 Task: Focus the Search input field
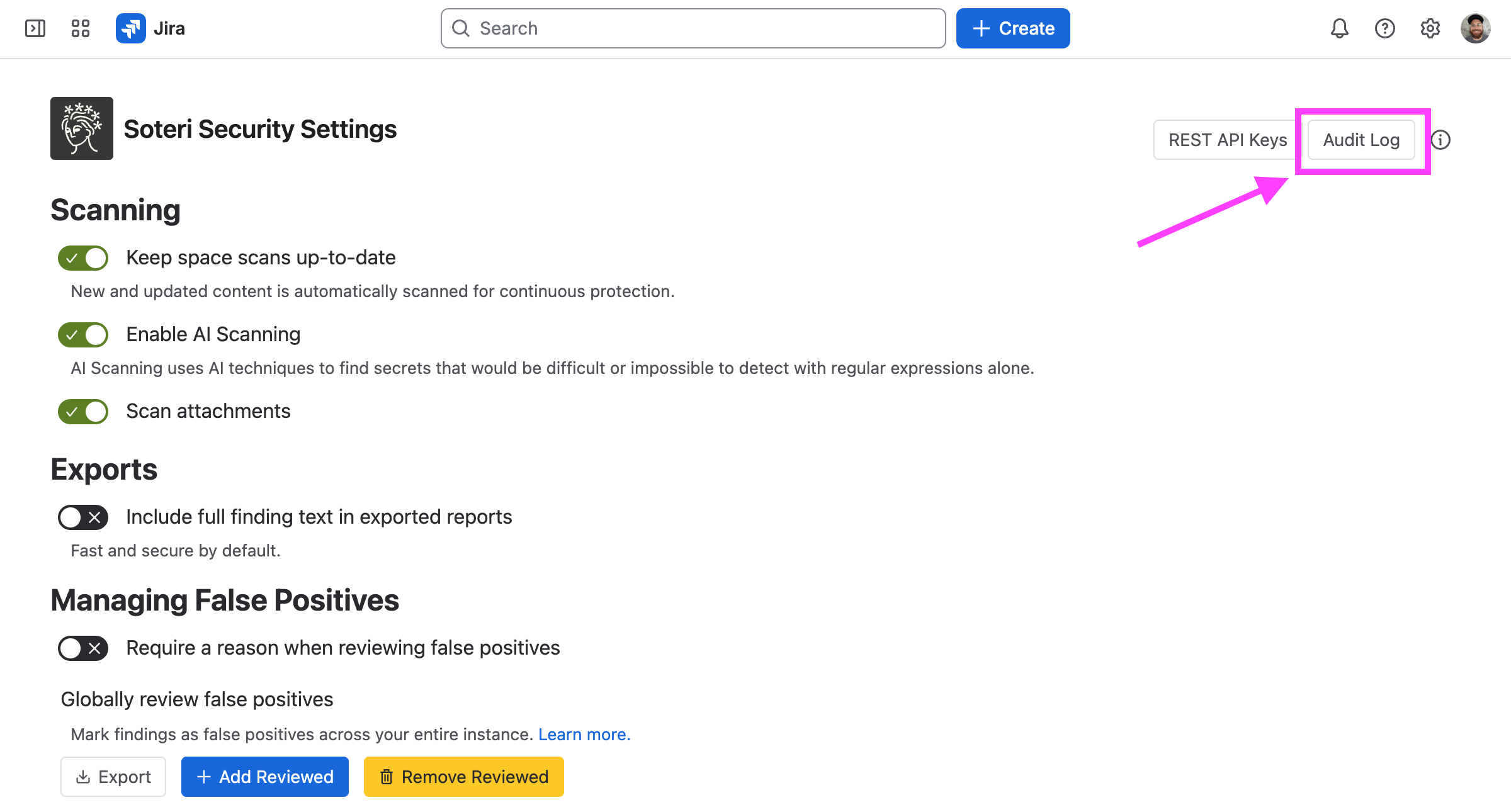click(x=693, y=28)
